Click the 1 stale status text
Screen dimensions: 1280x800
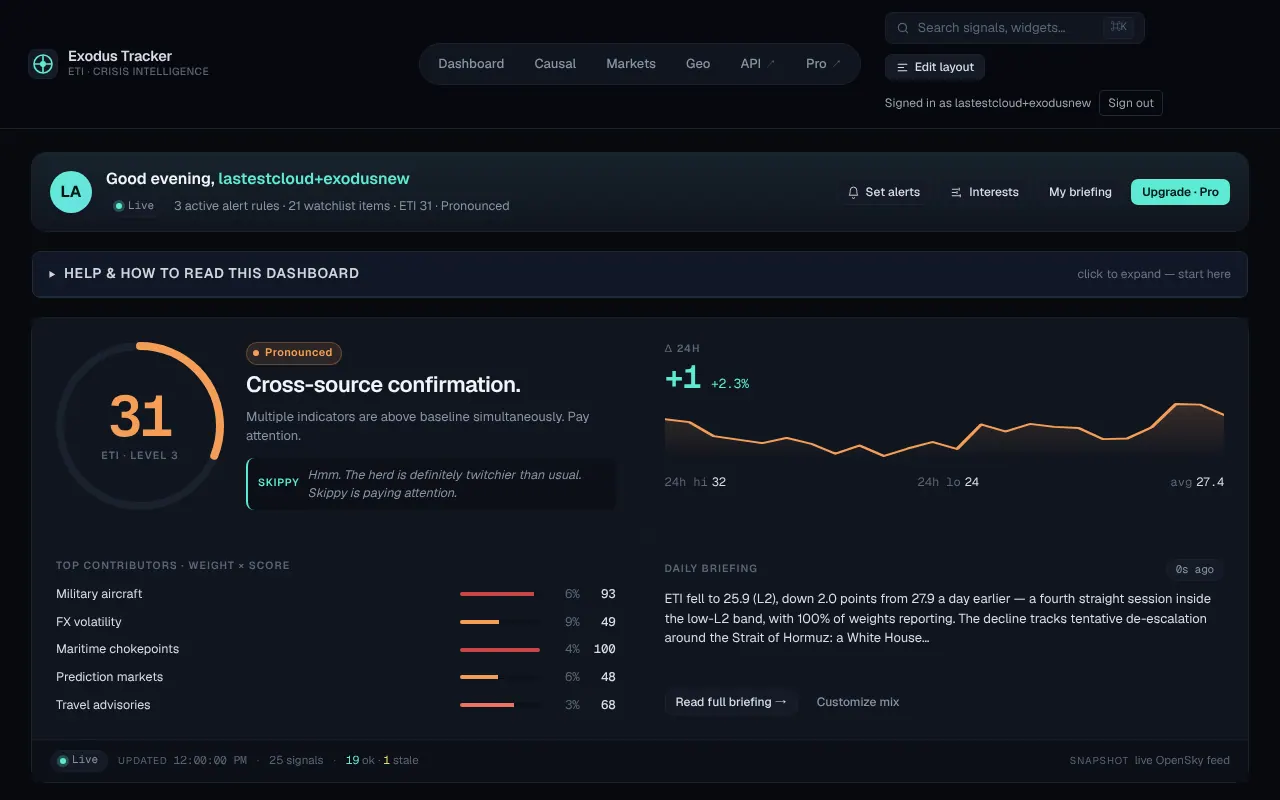coord(401,760)
